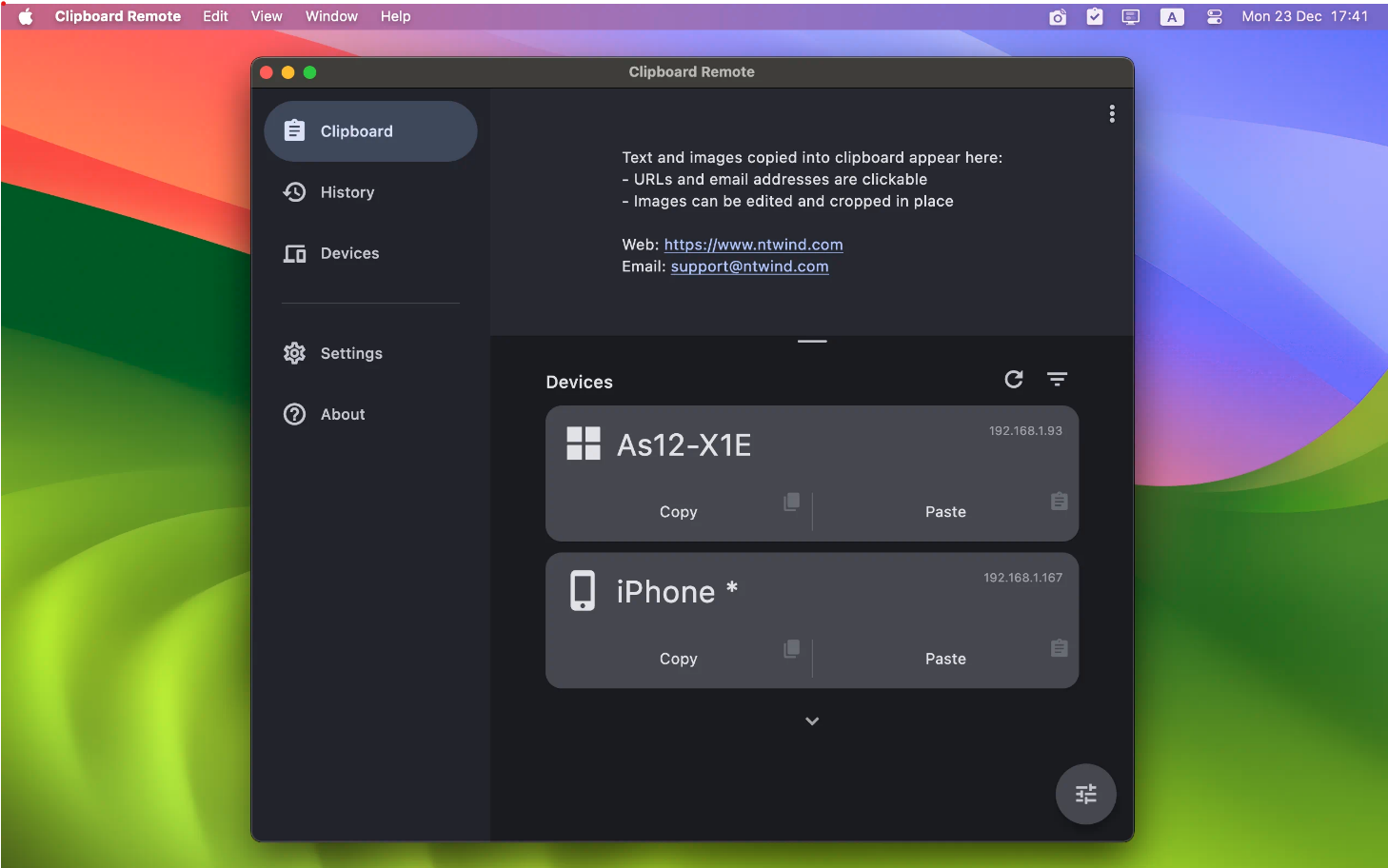Open the Clipboard section in sidebar
This screenshot has height=868, width=1388.
tap(370, 131)
